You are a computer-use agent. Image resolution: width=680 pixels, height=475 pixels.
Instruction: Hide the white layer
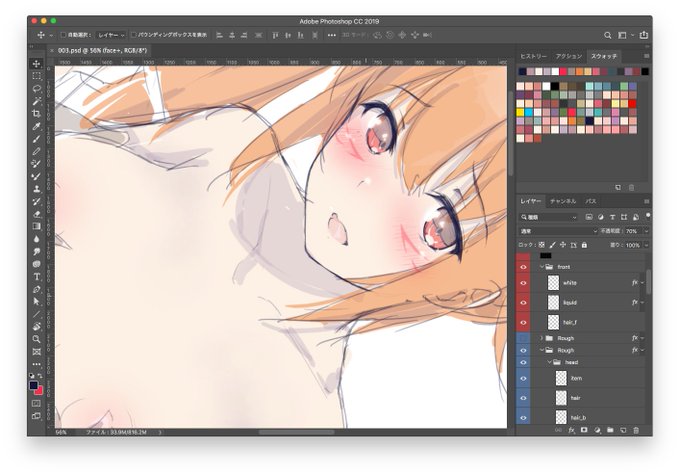[x=523, y=283]
